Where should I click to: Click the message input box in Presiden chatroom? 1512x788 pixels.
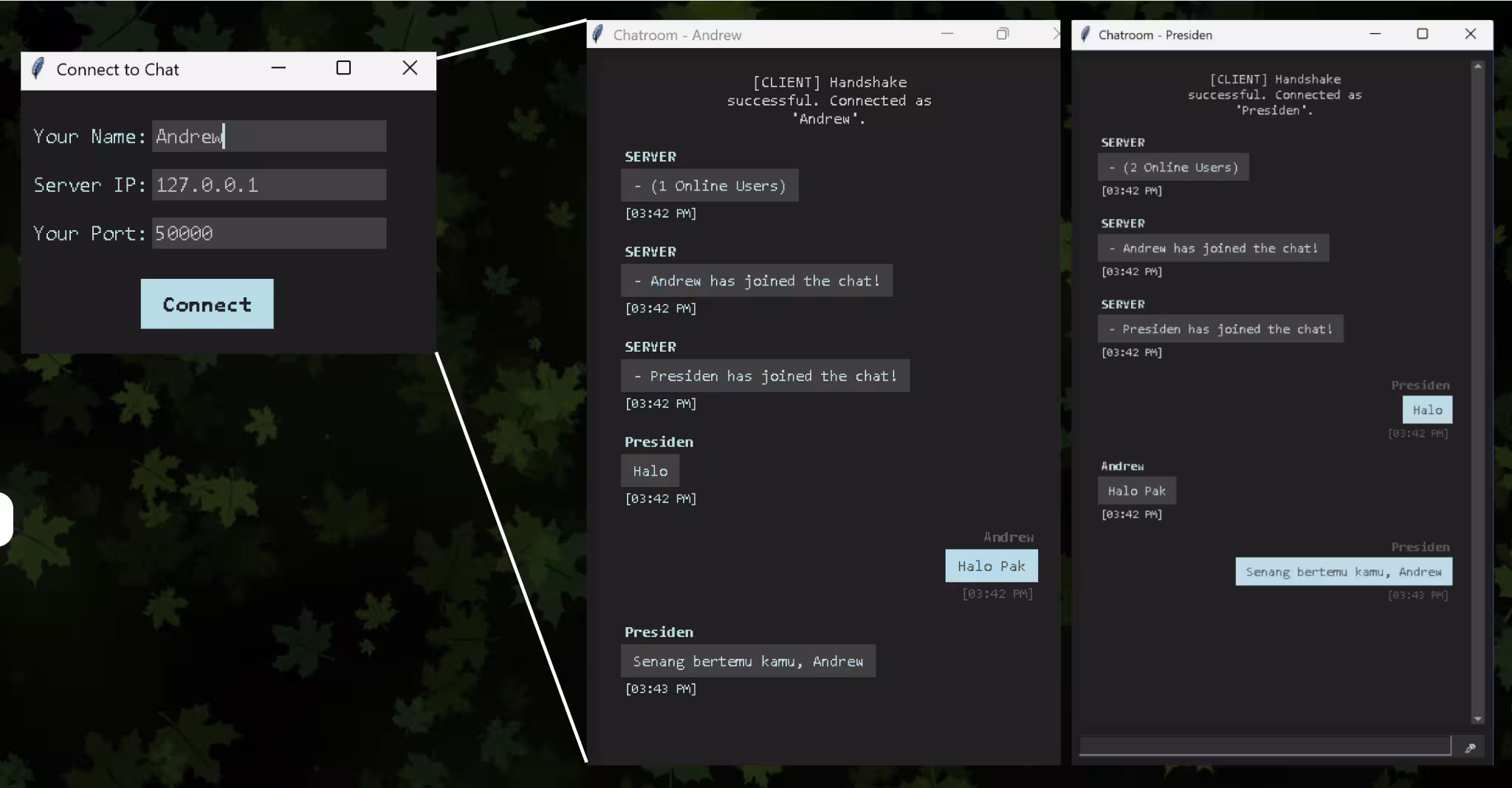(x=1262, y=746)
